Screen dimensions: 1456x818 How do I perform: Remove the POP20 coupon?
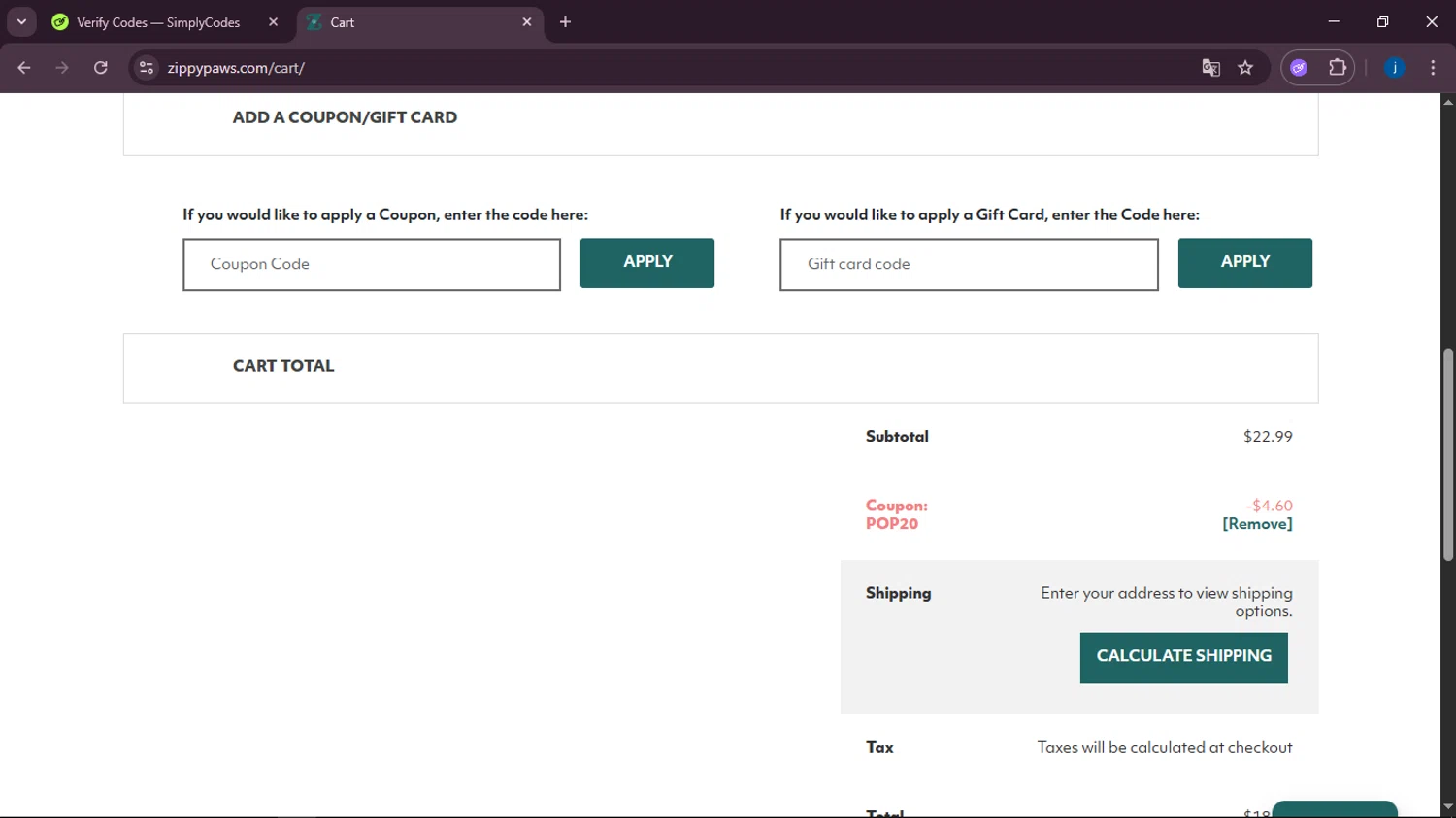pyautogui.click(x=1257, y=524)
